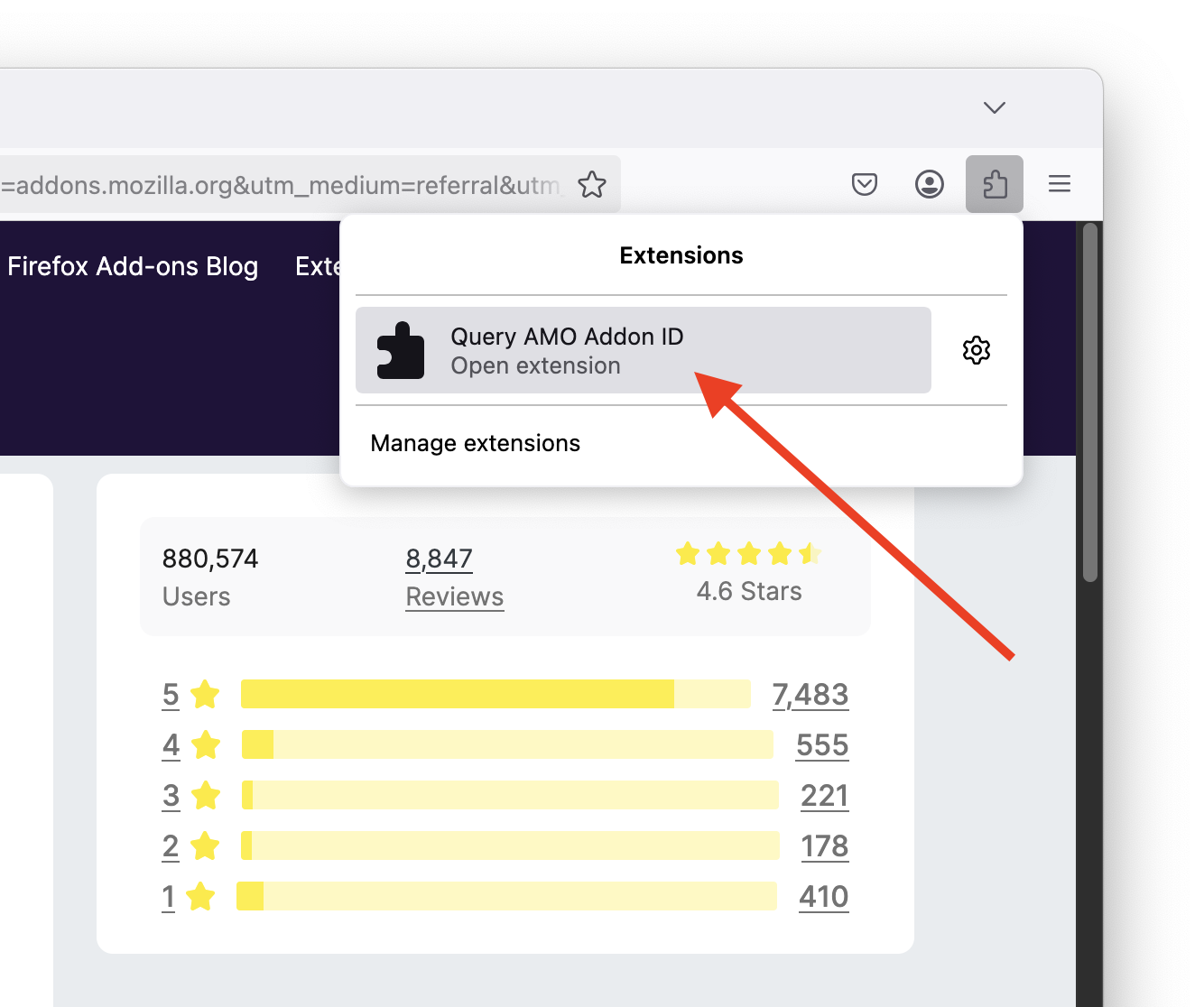
Task: Click the 4.6 Stars label
Action: [x=749, y=591]
